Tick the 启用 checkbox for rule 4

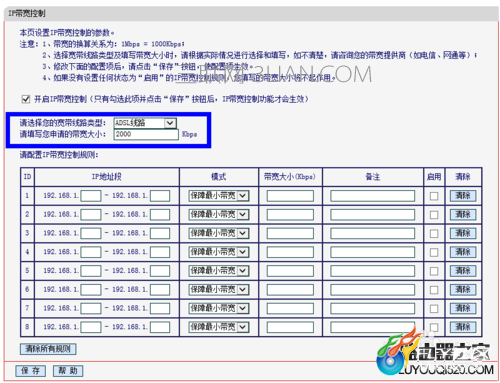click(x=434, y=252)
